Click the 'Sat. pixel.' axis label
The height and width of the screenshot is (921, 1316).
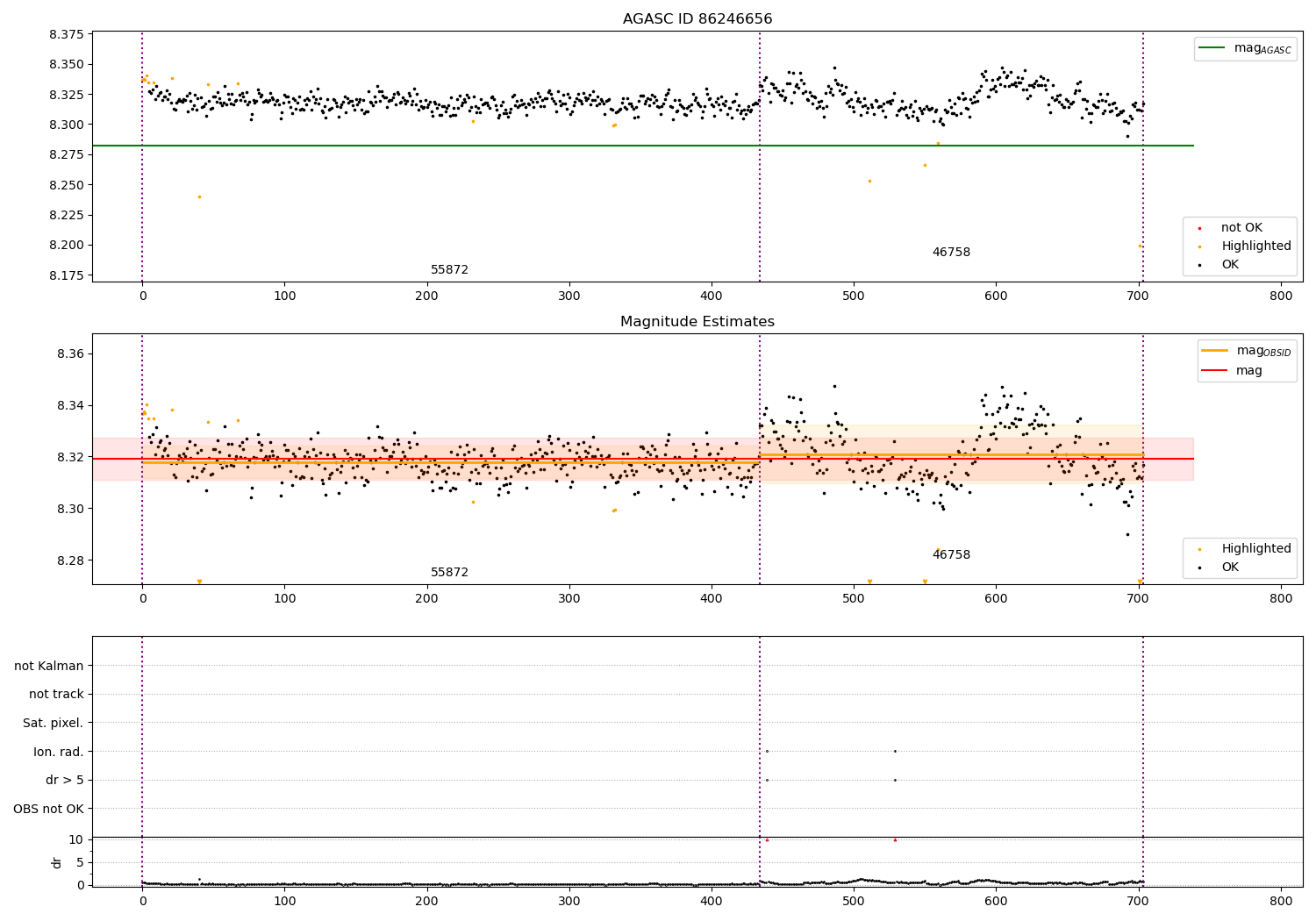tap(53, 723)
